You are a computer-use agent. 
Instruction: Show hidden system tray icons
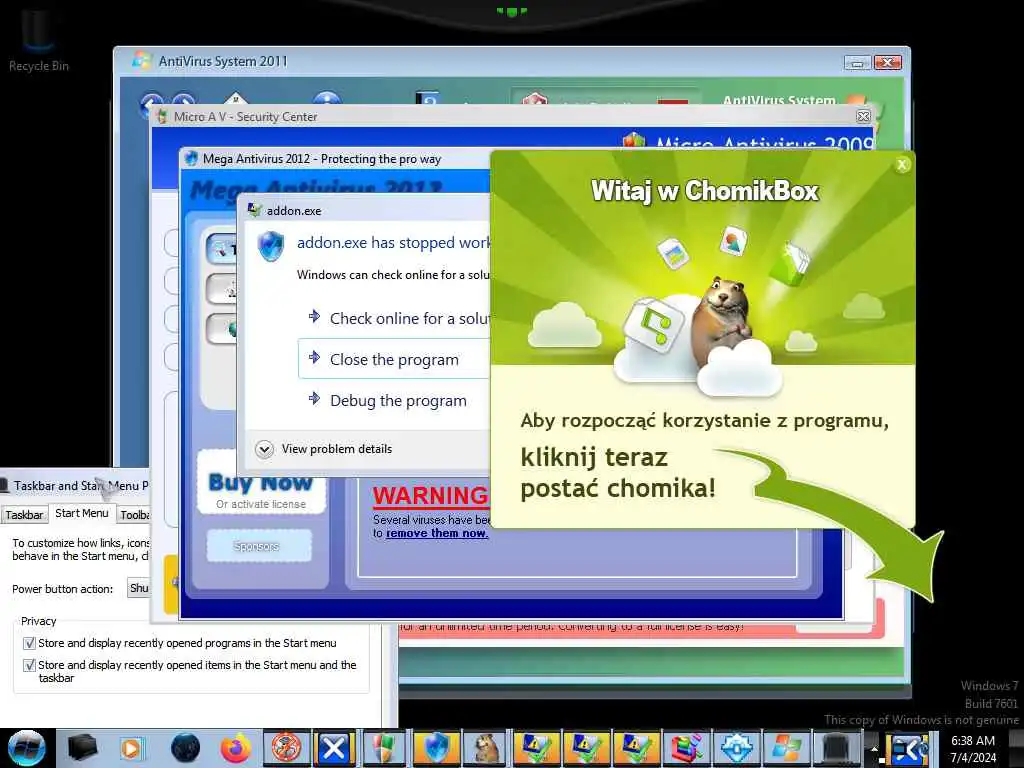[874, 748]
